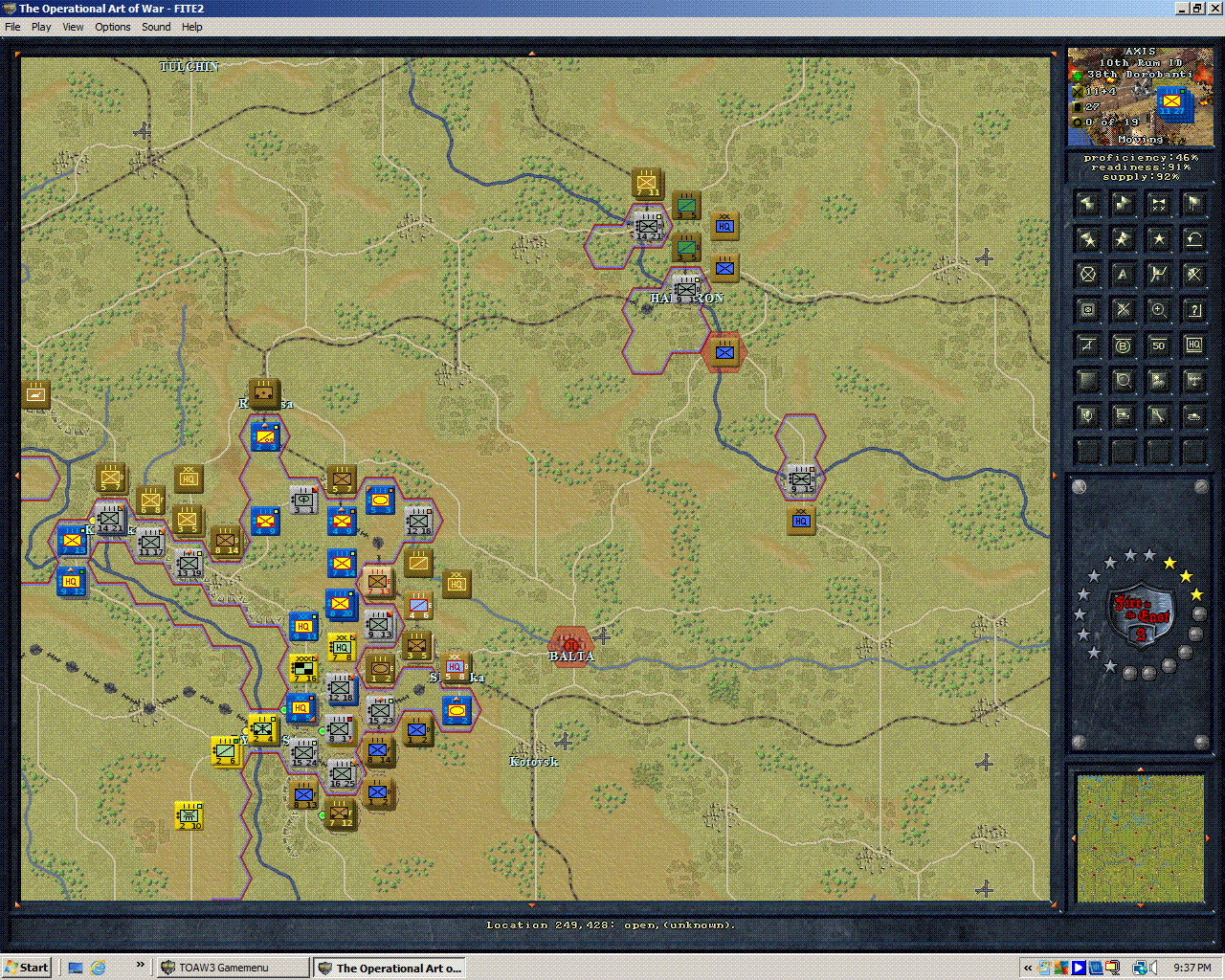Expand the Quick Launch overflow chevron
The width and height of the screenshot is (1225, 980).
tap(141, 965)
